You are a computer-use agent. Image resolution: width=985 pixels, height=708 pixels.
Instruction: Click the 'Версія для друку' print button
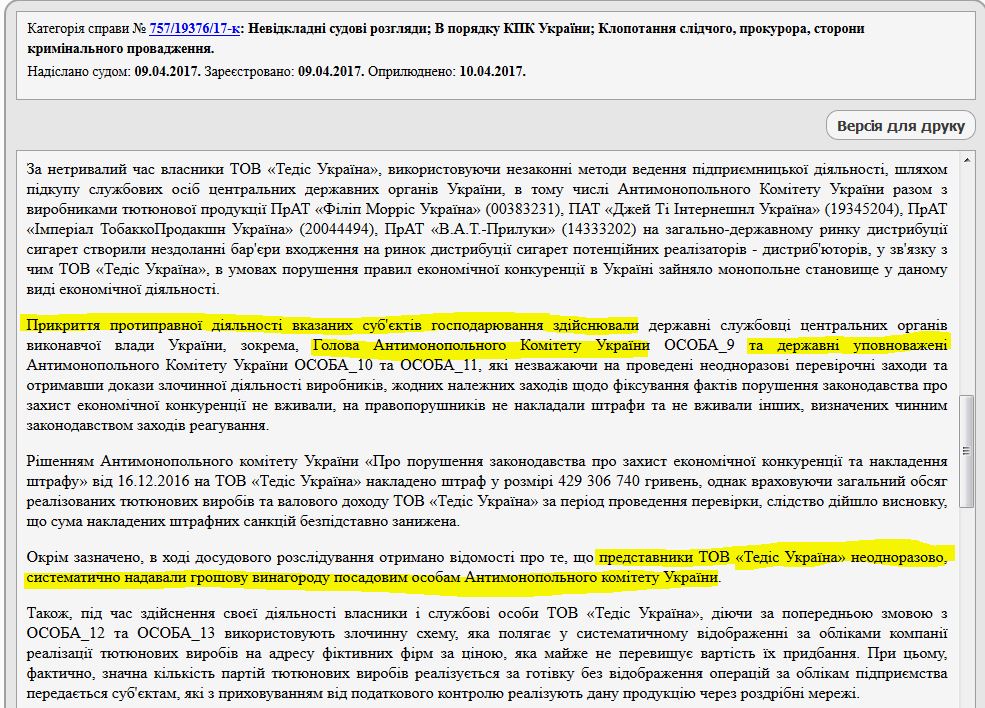point(900,125)
